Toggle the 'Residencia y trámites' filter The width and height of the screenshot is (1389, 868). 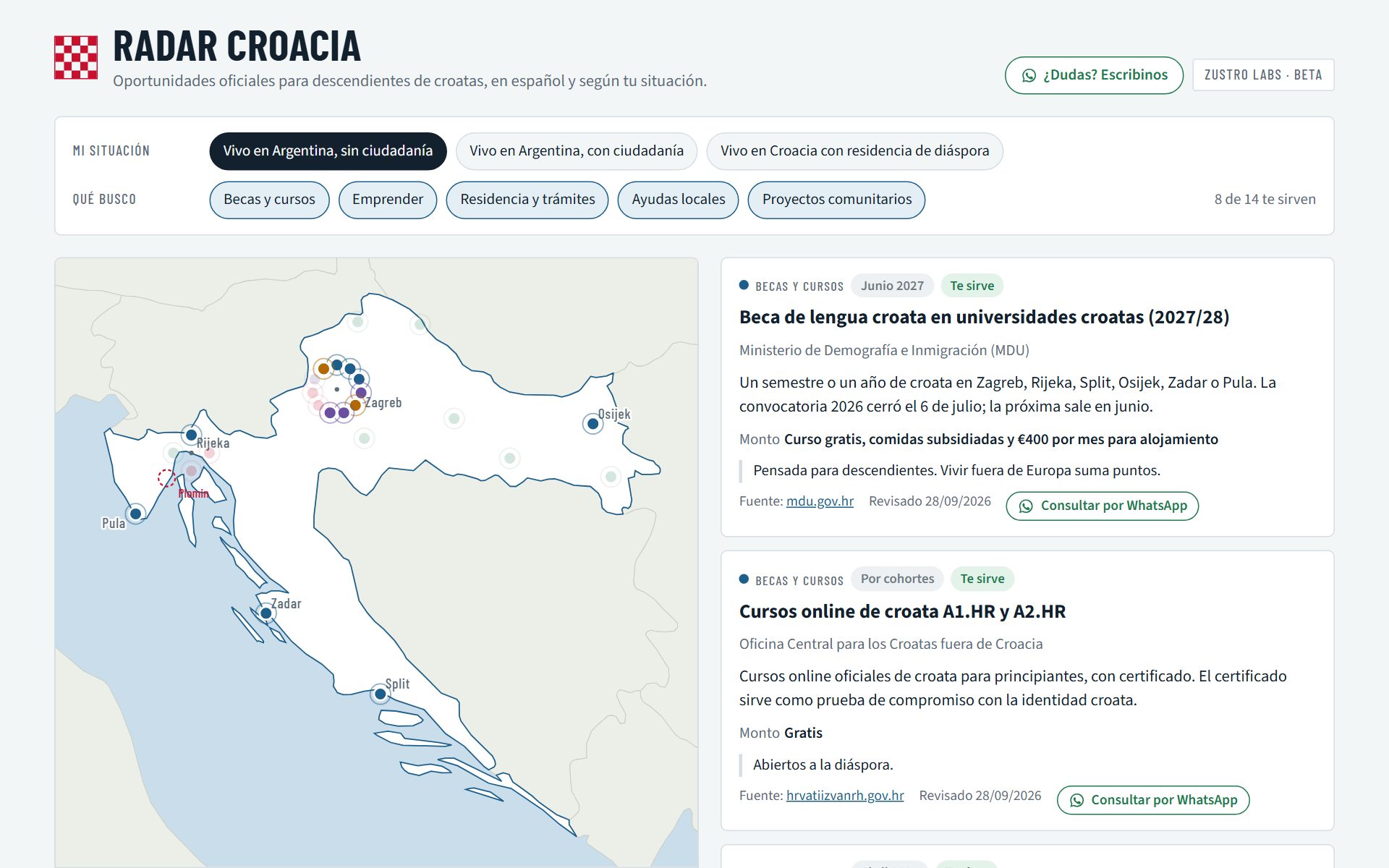tap(527, 200)
